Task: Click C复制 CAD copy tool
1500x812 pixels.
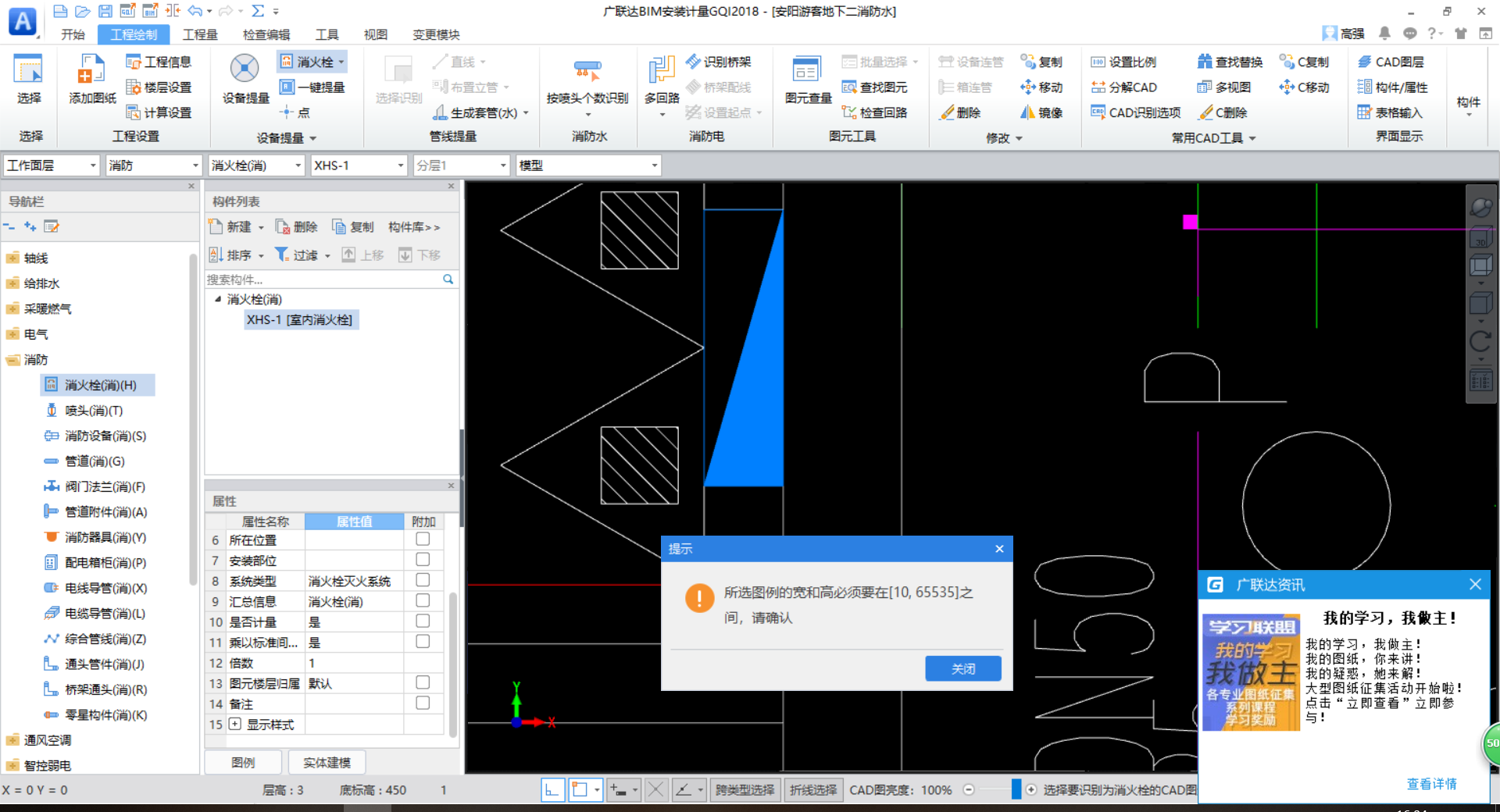Action: pos(1305,62)
